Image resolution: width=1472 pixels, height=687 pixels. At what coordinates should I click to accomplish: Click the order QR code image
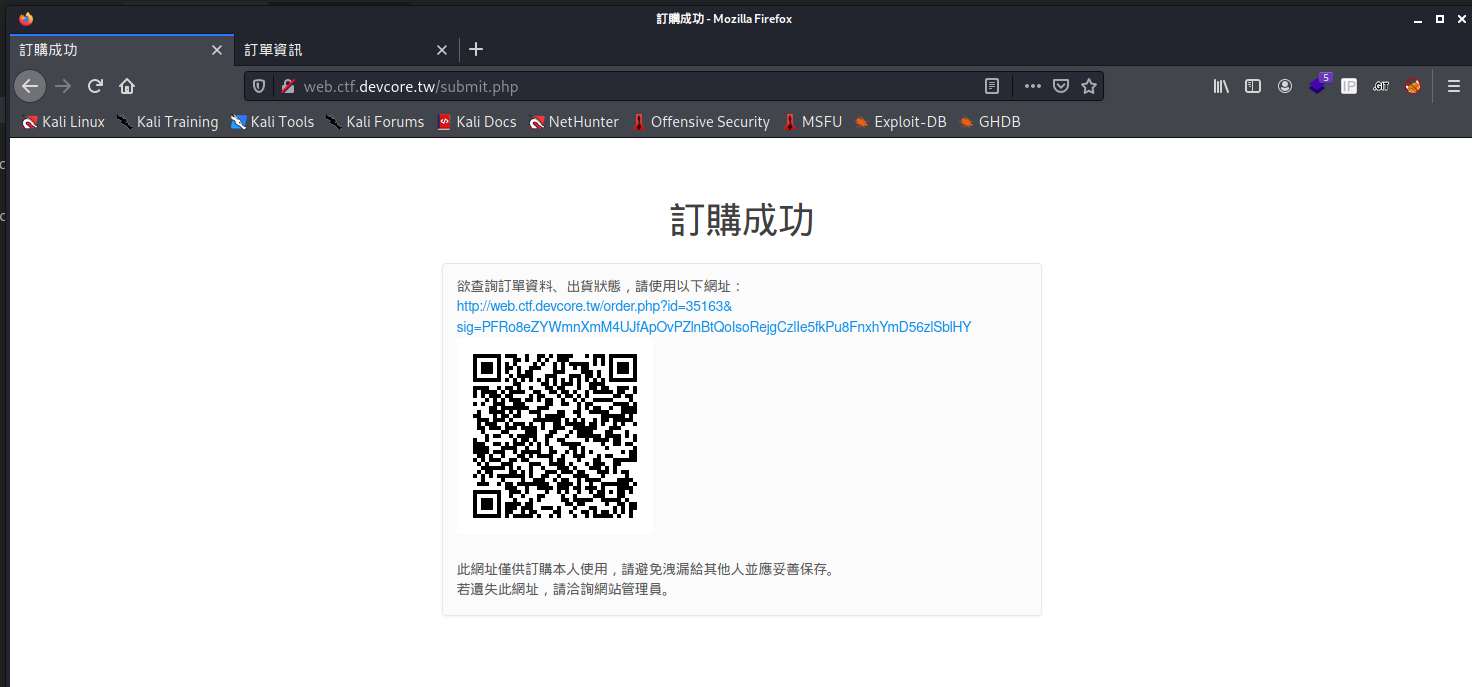coord(555,436)
